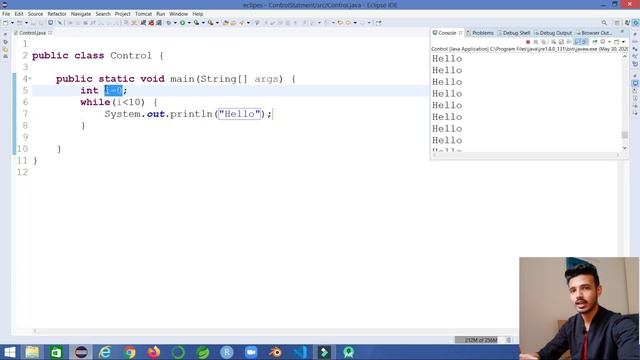Image resolution: width=640 pixels, height=360 pixels.
Task: Open the External Tools dropdown arrow
Action: [x=217, y=22]
